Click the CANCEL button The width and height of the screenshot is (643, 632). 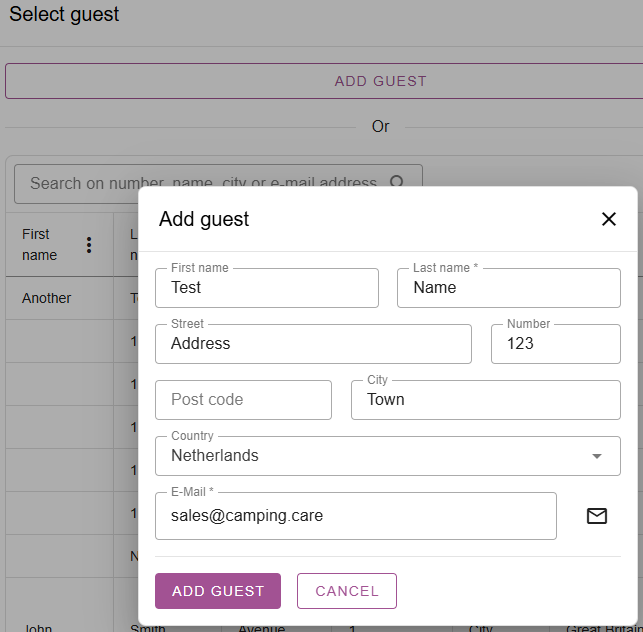click(347, 591)
